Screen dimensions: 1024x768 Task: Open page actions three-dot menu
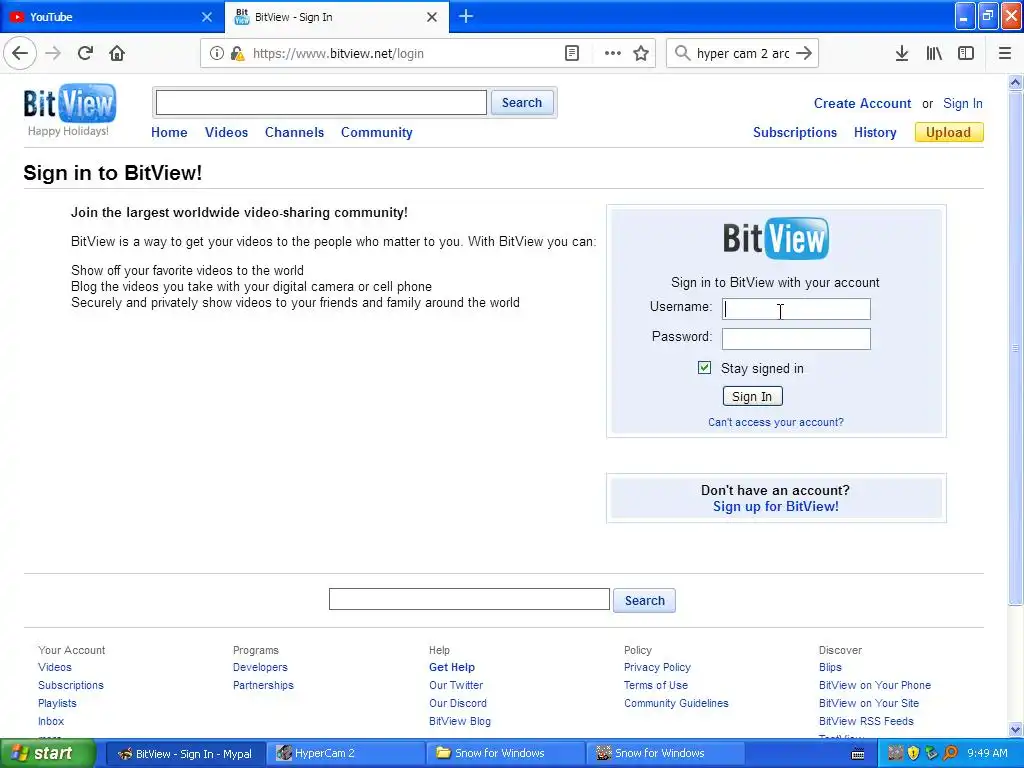click(613, 54)
